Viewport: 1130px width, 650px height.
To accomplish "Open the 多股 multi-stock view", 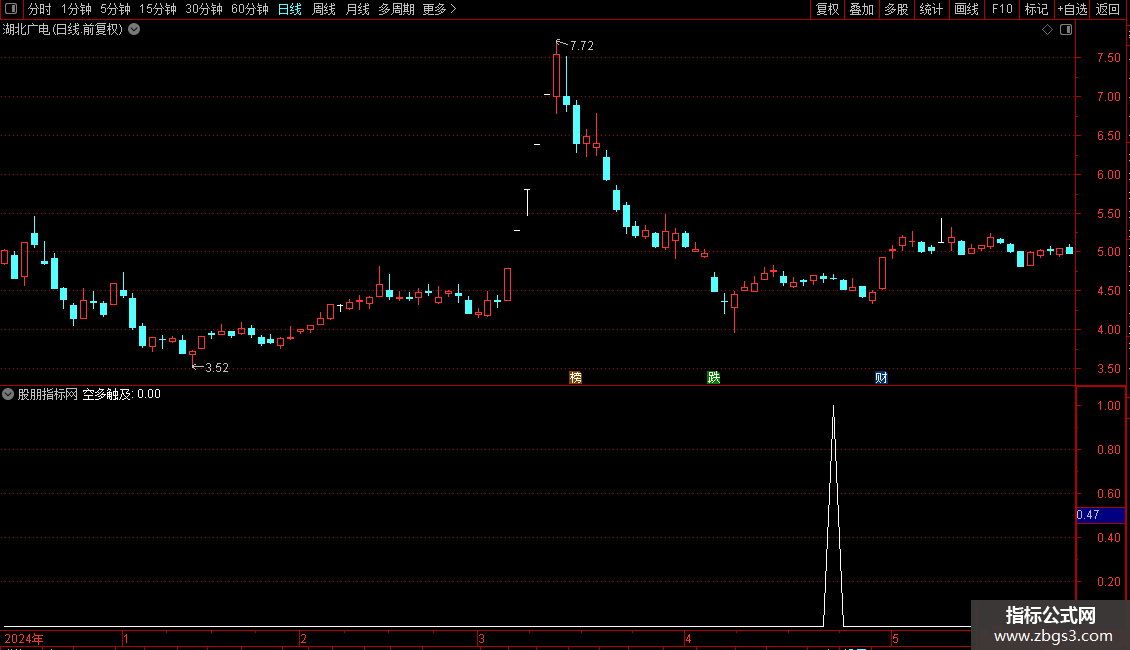I will (x=896, y=9).
